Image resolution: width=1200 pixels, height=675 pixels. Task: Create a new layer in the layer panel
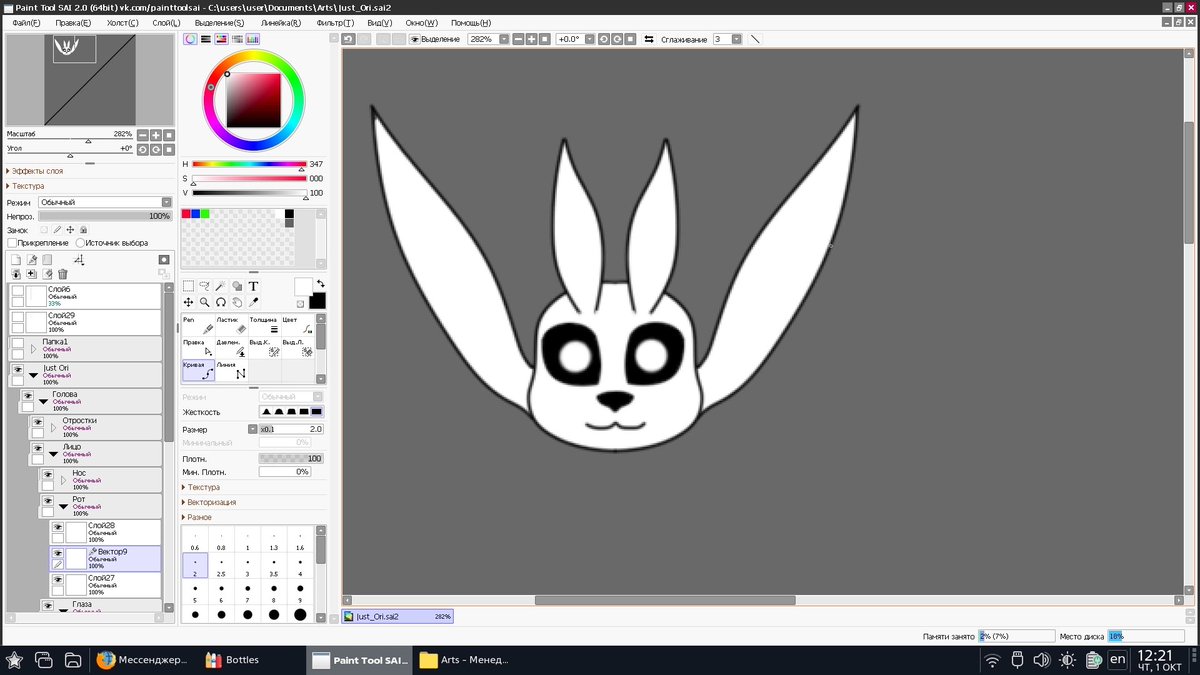(x=15, y=260)
